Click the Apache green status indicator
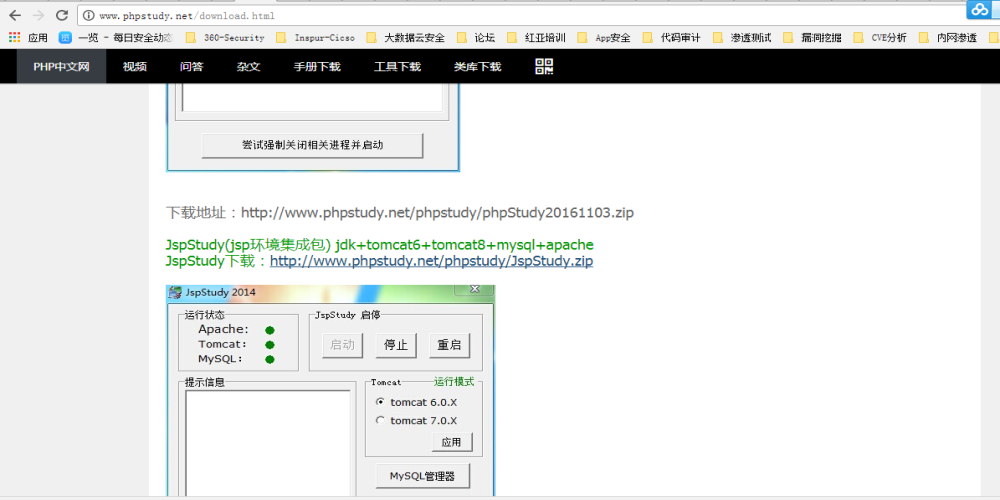Screen dimensions: 1000x500 [x=270, y=330]
